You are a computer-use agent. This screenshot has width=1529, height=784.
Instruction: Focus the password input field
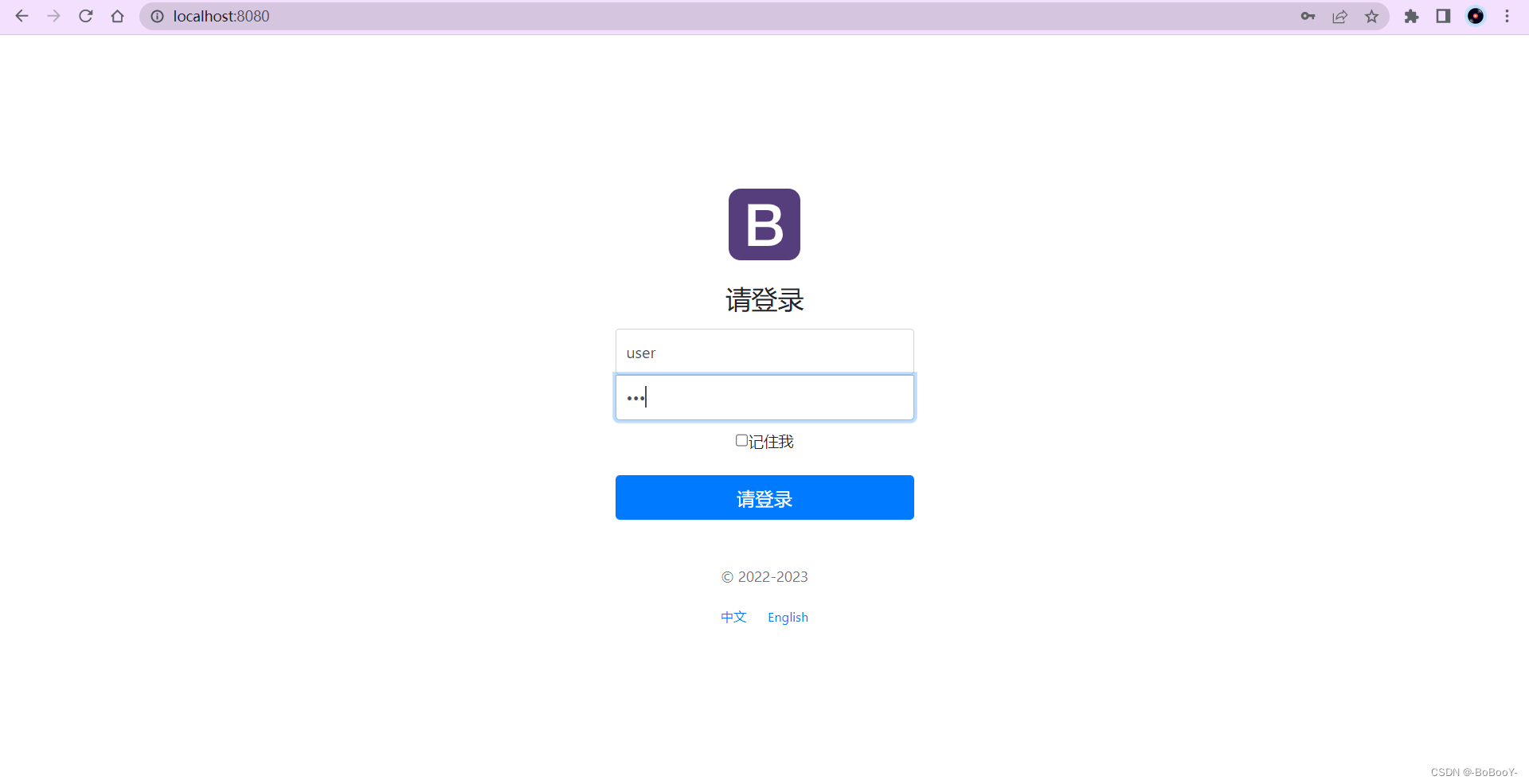(x=764, y=397)
